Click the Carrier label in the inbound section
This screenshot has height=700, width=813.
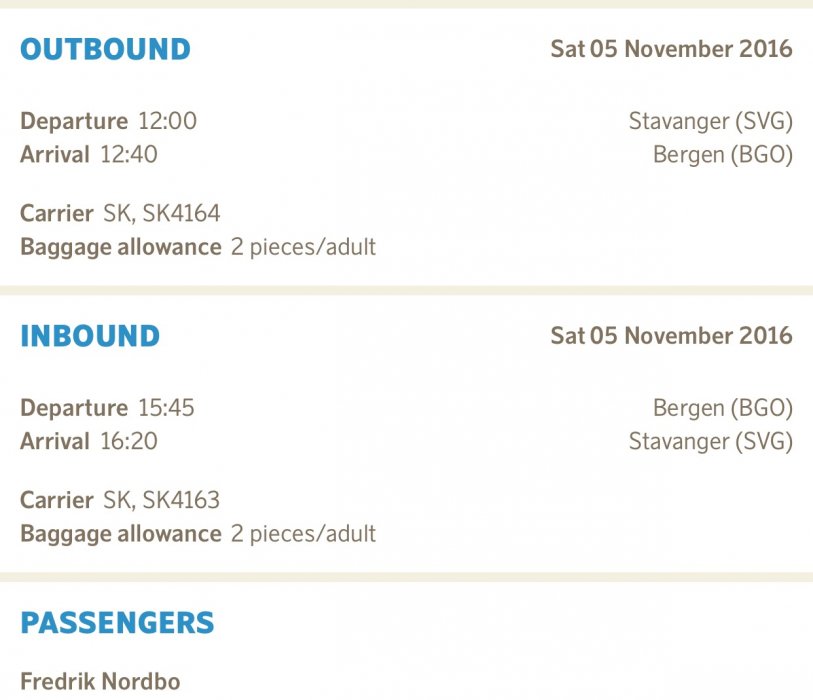point(57,499)
